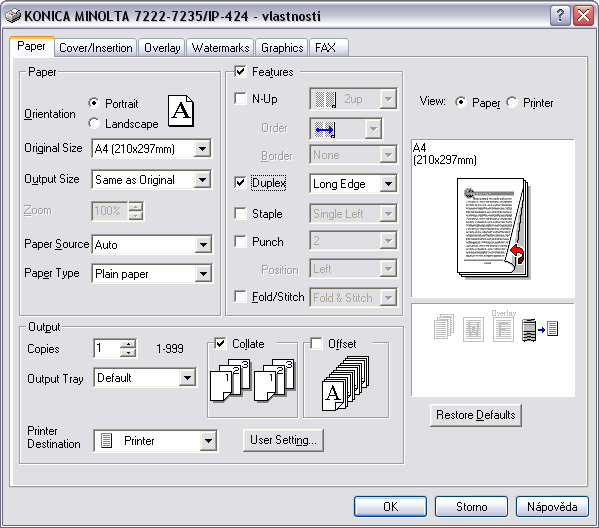Open the Punch position Left dropdown
The height and width of the screenshot is (528, 599).
388,269
